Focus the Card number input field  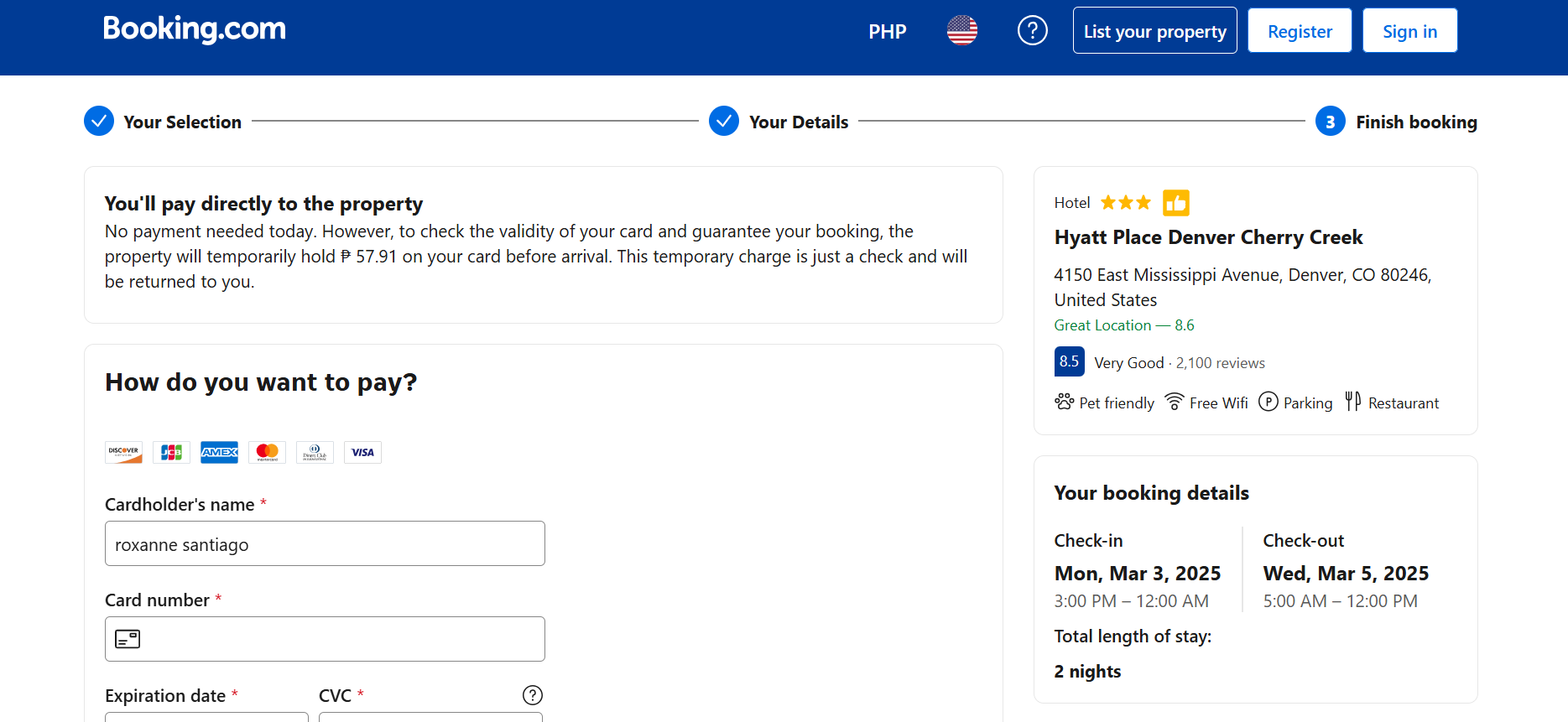coord(325,639)
